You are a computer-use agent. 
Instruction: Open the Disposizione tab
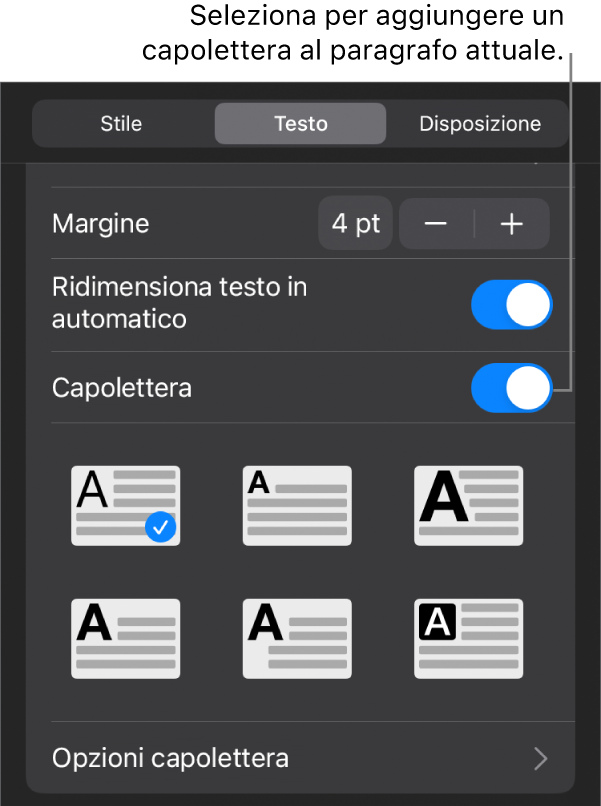(480, 124)
